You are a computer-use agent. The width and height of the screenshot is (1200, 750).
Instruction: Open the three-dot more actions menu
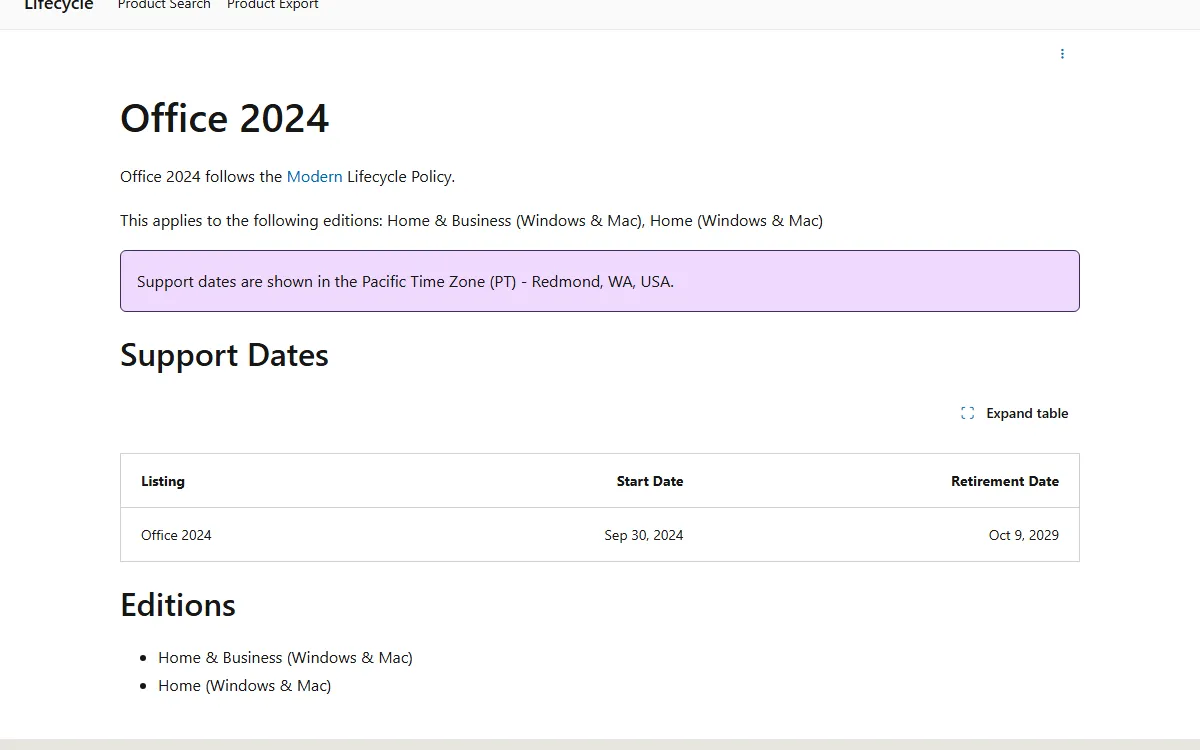point(1062,54)
